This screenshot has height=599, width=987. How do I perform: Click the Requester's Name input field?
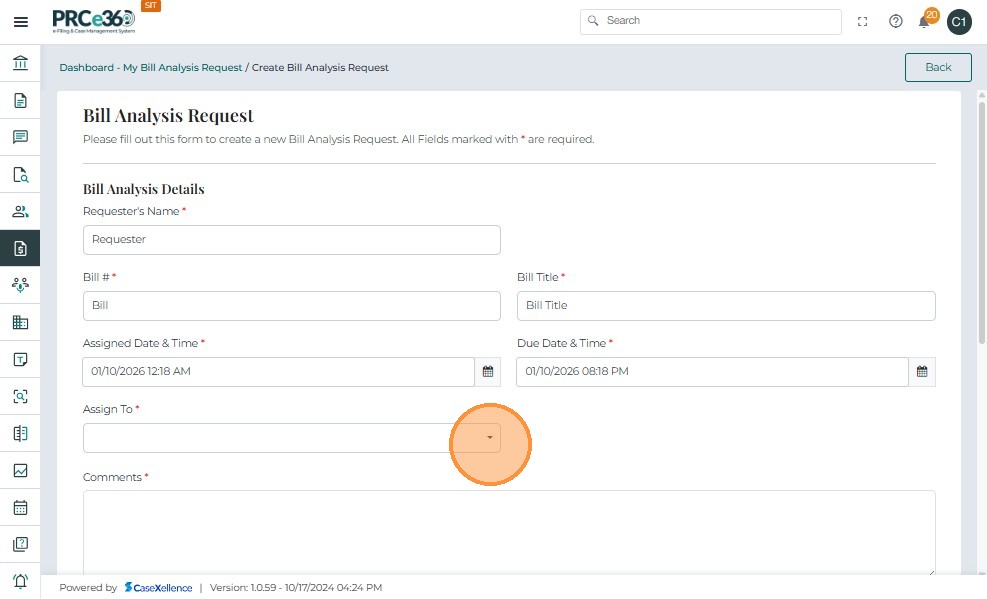click(x=291, y=240)
